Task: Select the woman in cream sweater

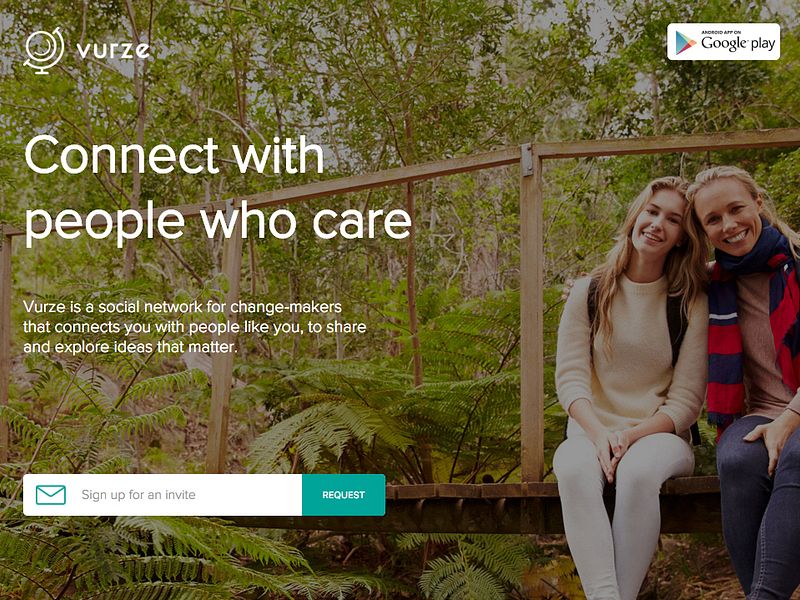Action: click(x=633, y=388)
